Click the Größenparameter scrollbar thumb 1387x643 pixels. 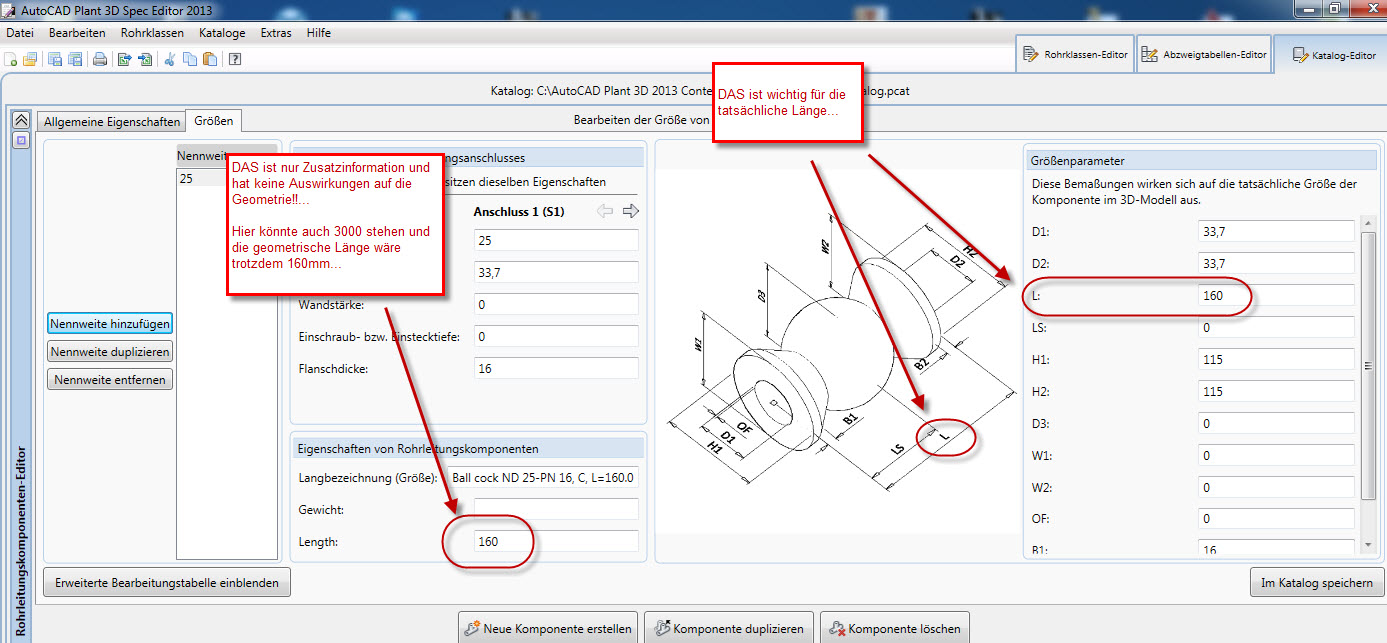pyautogui.click(x=1368, y=368)
